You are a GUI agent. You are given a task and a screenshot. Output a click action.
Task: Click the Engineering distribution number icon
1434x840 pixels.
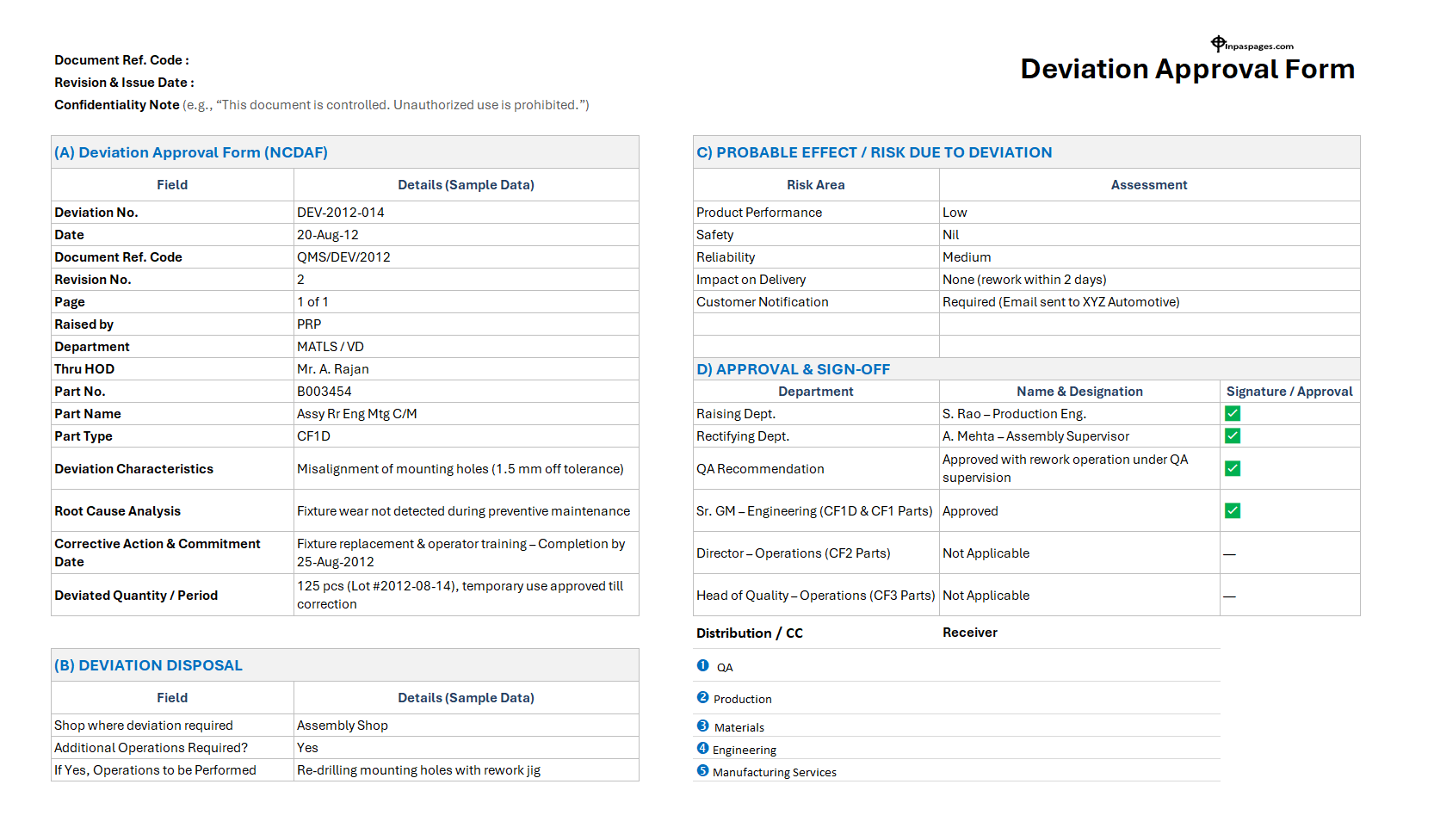(703, 746)
